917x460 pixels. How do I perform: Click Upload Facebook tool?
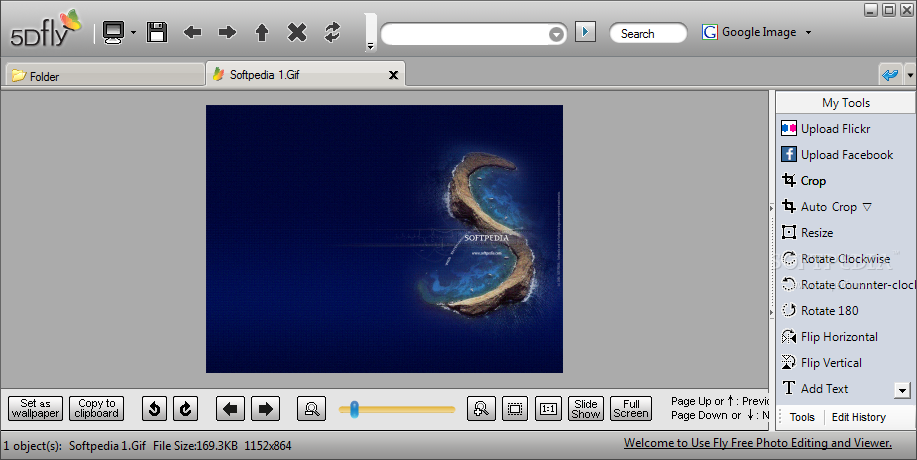(x=837, y=154)
